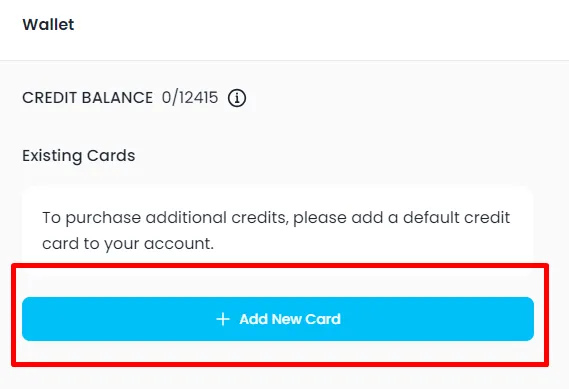Click the word 'Add' on blue button
569x389 pixels.
click(253, 319)
